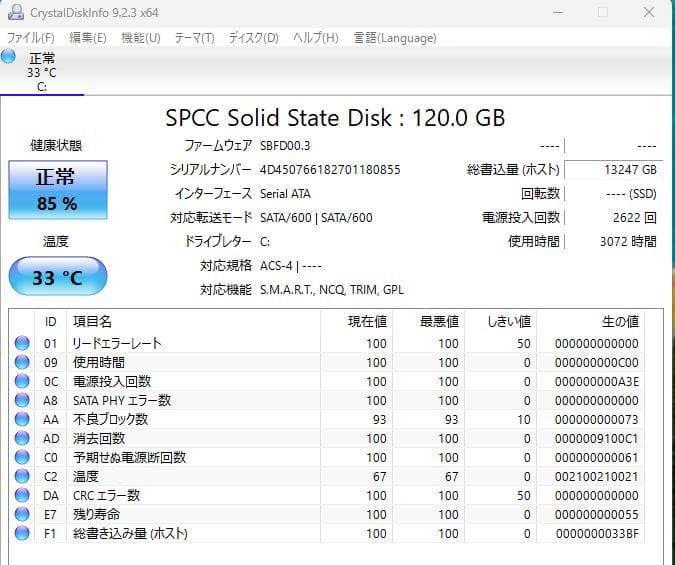This screenshot has width=675, height=565.
Task: Open the テーマ(T) menu
Action: click(194, 38)
